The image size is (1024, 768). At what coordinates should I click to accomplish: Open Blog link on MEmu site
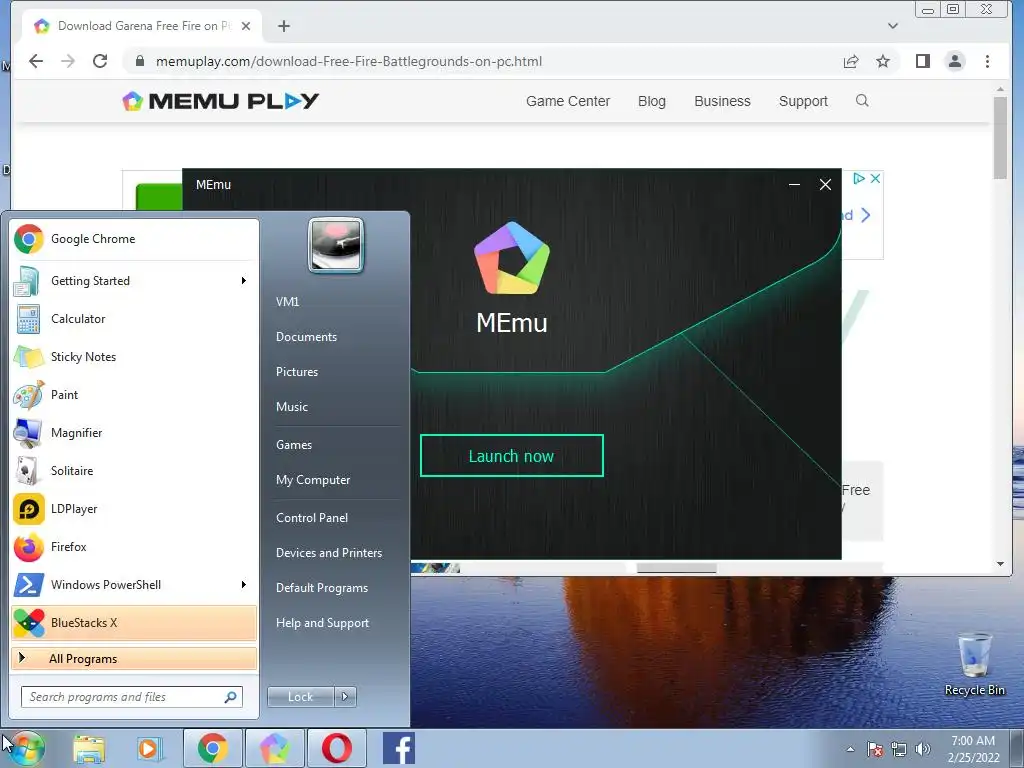pyautogui.click(x=652, y=101)
